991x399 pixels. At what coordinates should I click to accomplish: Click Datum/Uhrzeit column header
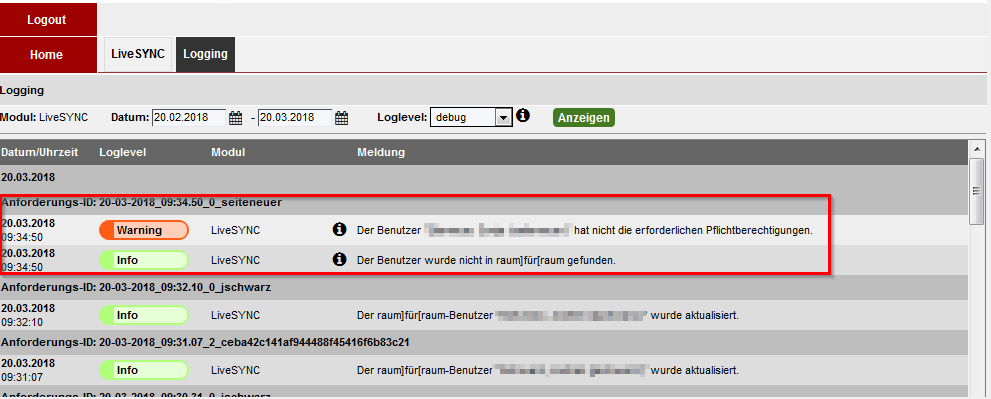click(39, 152)
